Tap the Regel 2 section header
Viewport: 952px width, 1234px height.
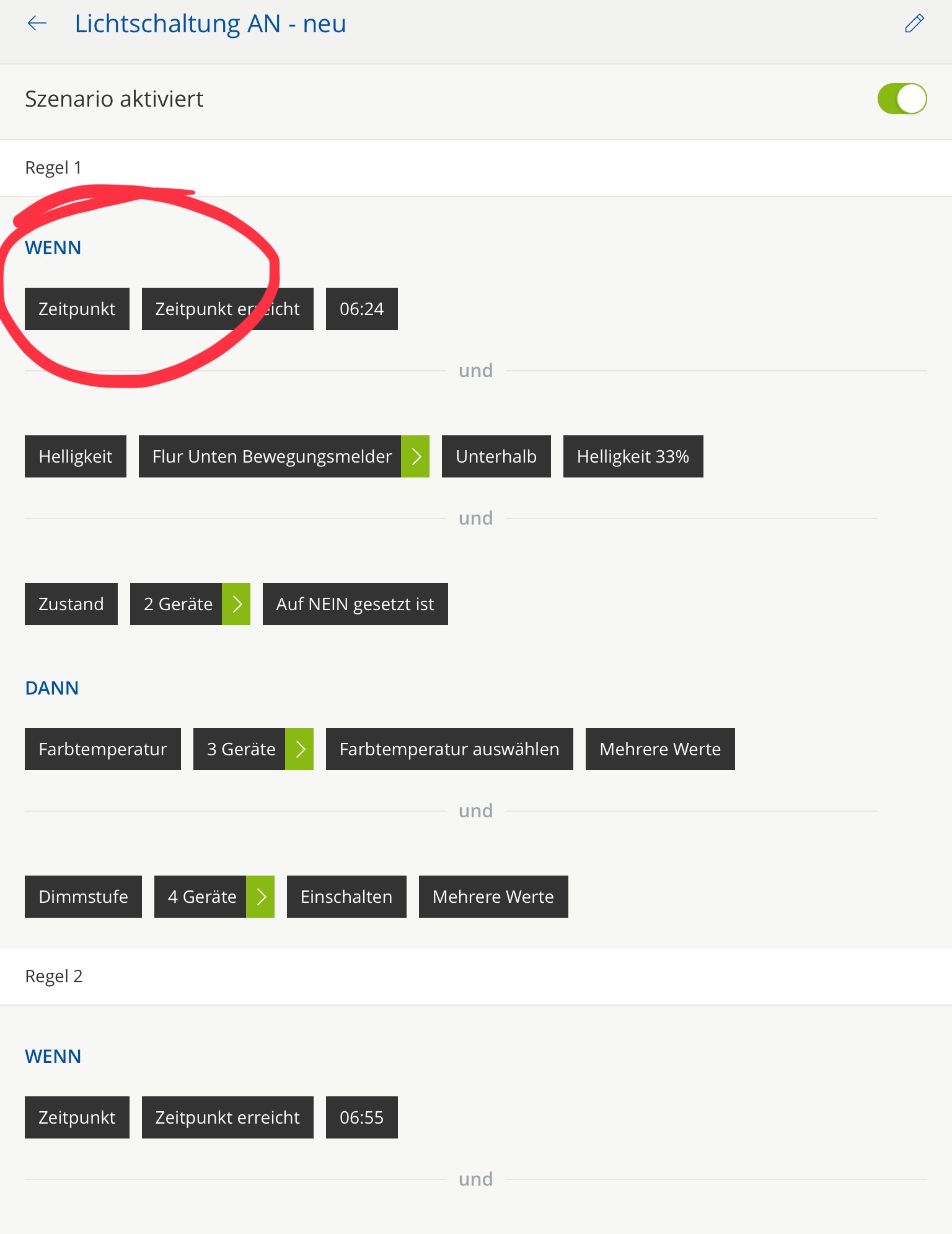tap(54, 976)
